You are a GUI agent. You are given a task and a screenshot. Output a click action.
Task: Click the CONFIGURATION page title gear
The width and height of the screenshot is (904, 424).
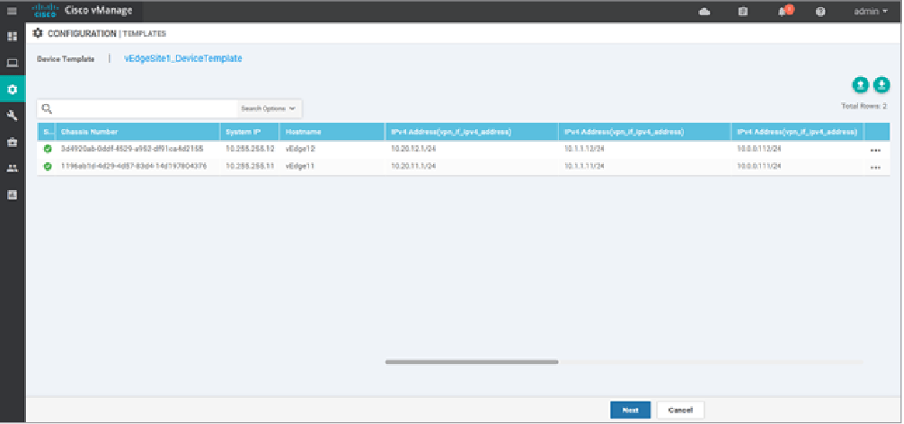pyautogui.click(x=38, y=33)
